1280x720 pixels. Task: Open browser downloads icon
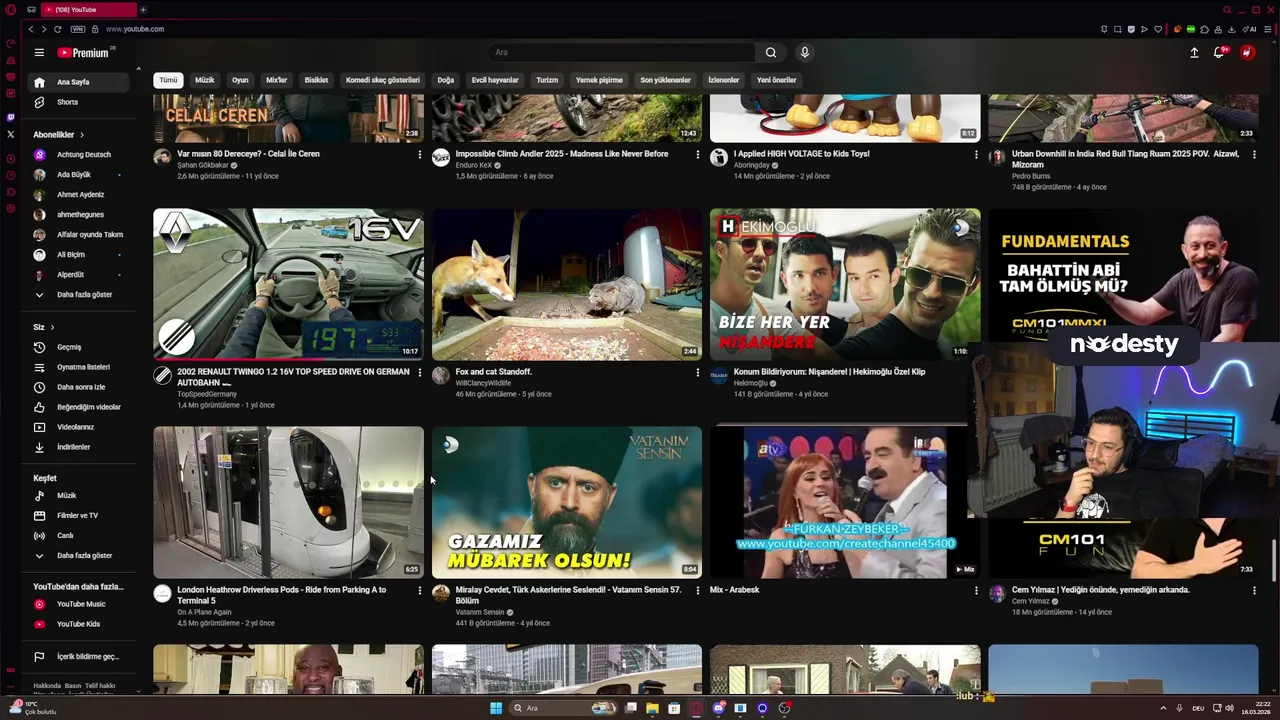pyautogui.click(x=1232, y=29)
